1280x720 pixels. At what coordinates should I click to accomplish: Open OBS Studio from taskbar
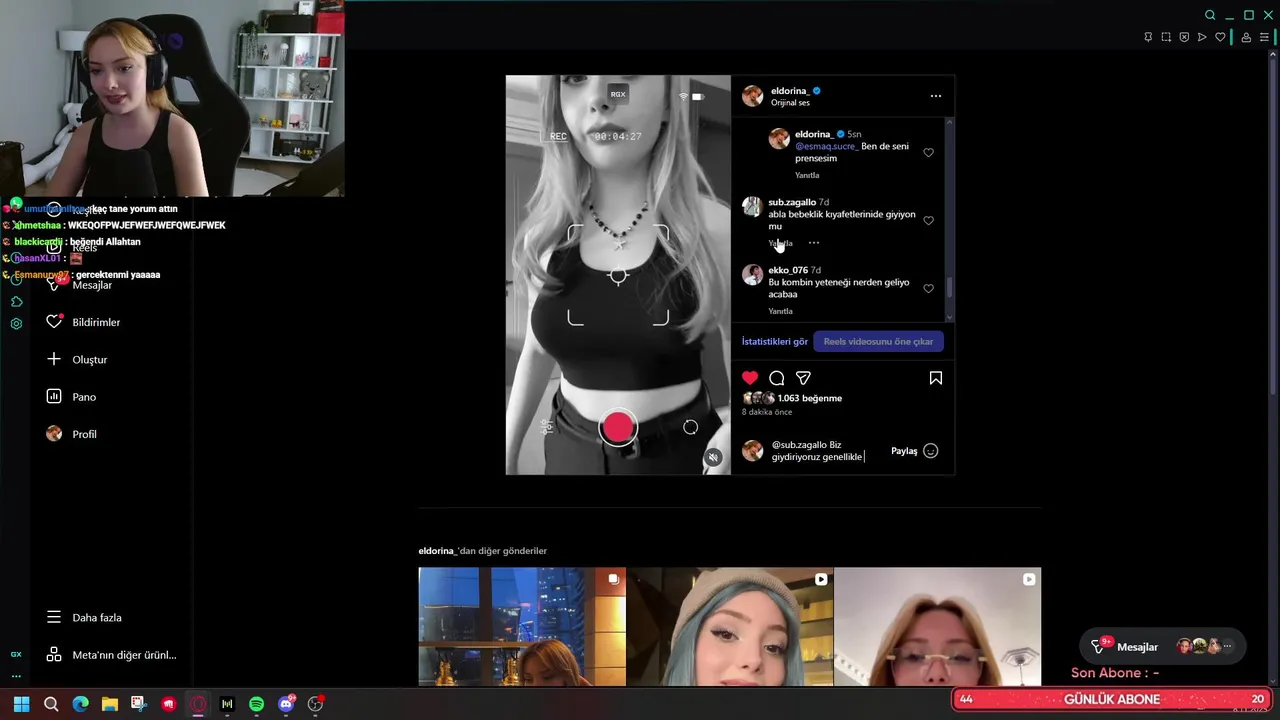pyautogui.click(x=315, y=704)
